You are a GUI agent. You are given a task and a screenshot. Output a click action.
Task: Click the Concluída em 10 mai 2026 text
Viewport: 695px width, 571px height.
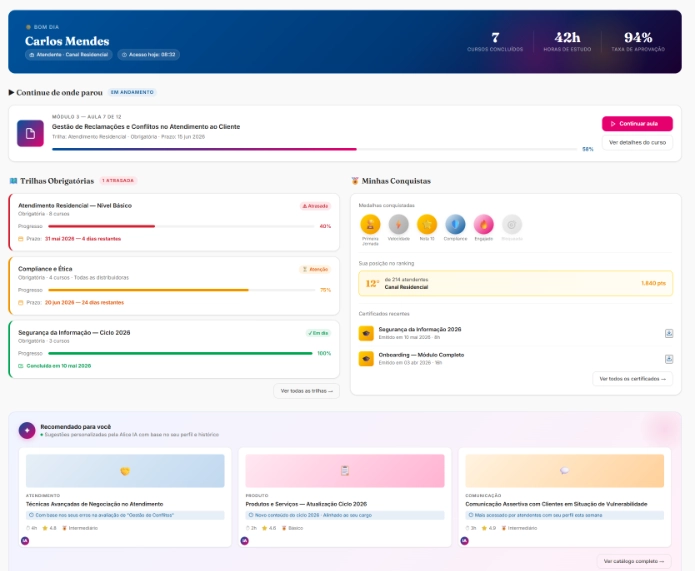[59, 366]
